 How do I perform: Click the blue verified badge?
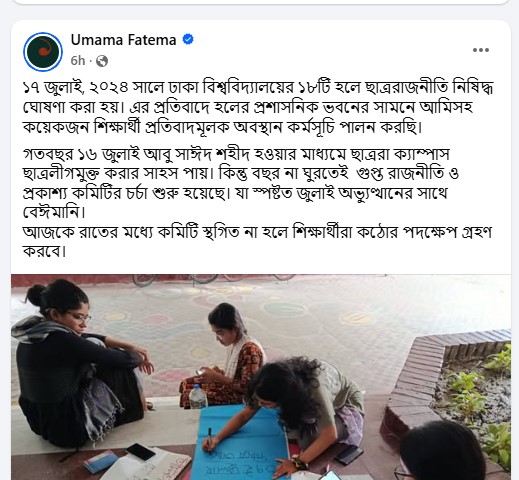point(188,39)
